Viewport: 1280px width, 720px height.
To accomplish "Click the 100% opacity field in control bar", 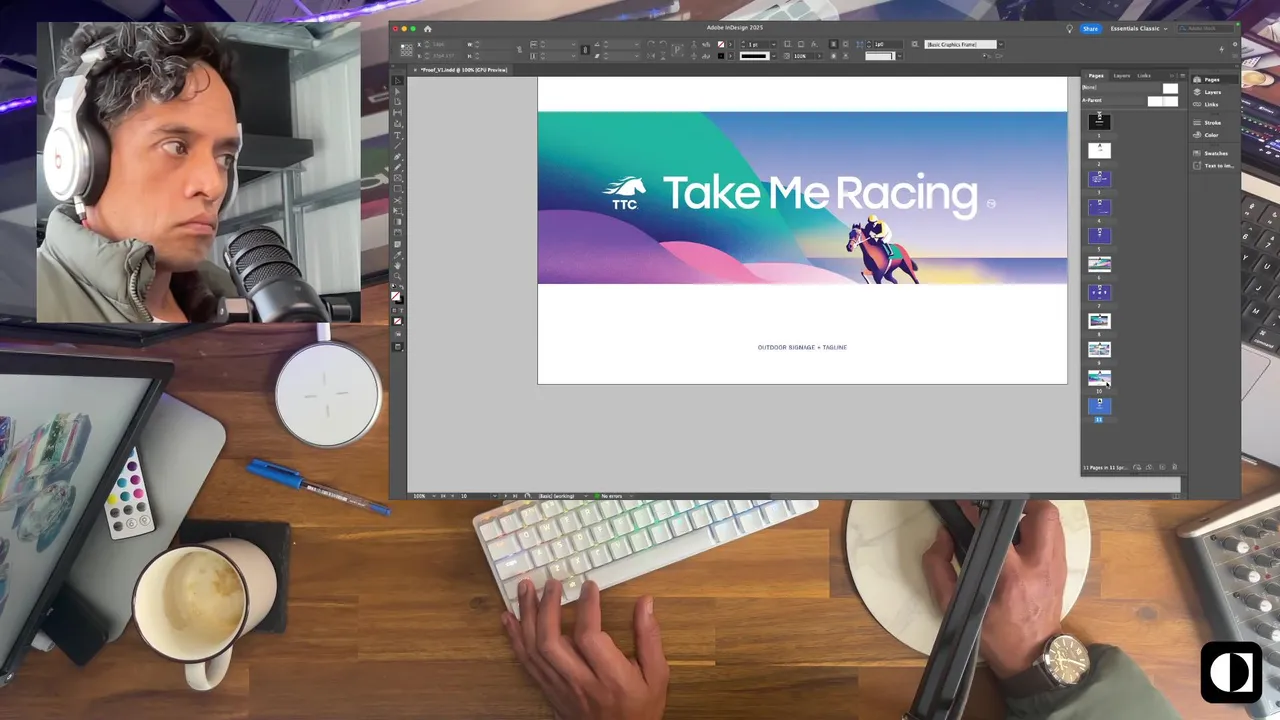I will 804,56.
